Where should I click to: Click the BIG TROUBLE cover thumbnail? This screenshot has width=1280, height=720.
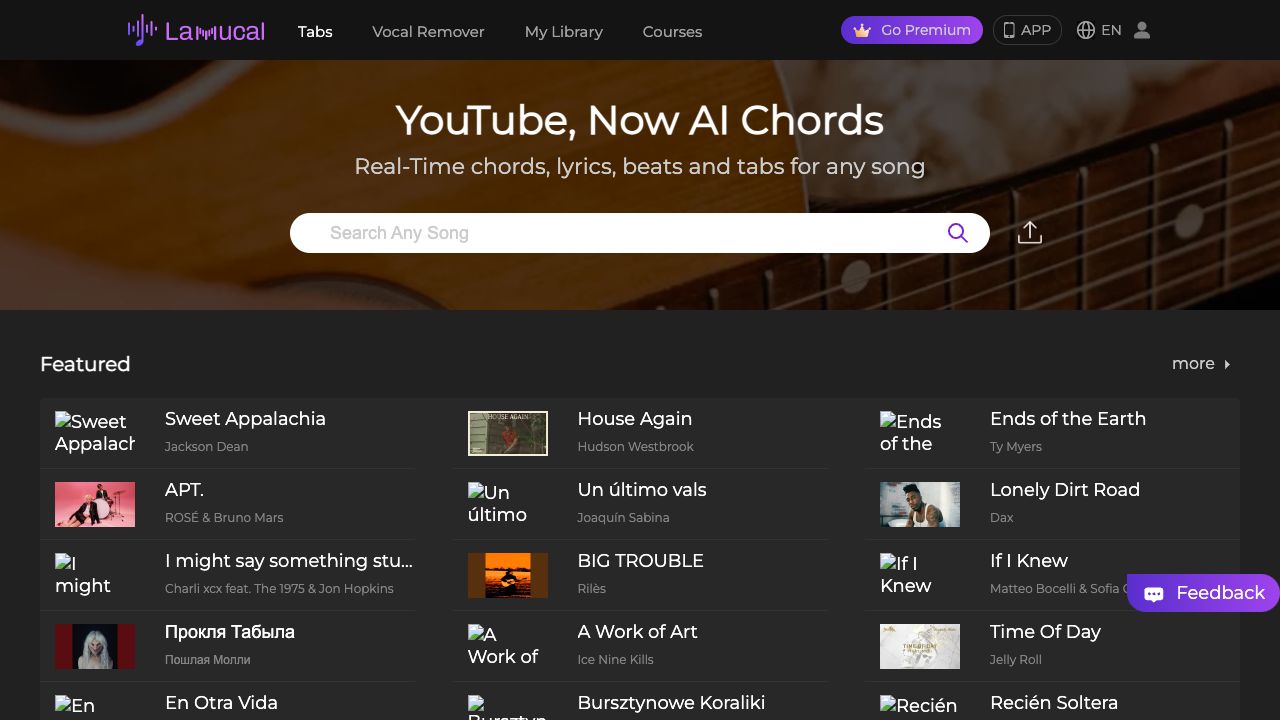click(508, 575)
